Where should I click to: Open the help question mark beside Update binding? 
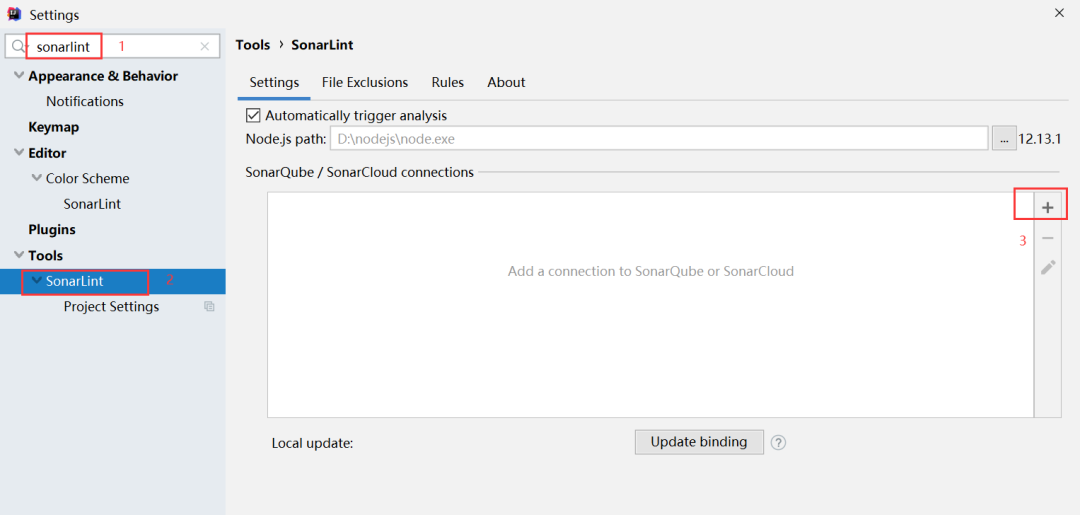tap(778, 443)
